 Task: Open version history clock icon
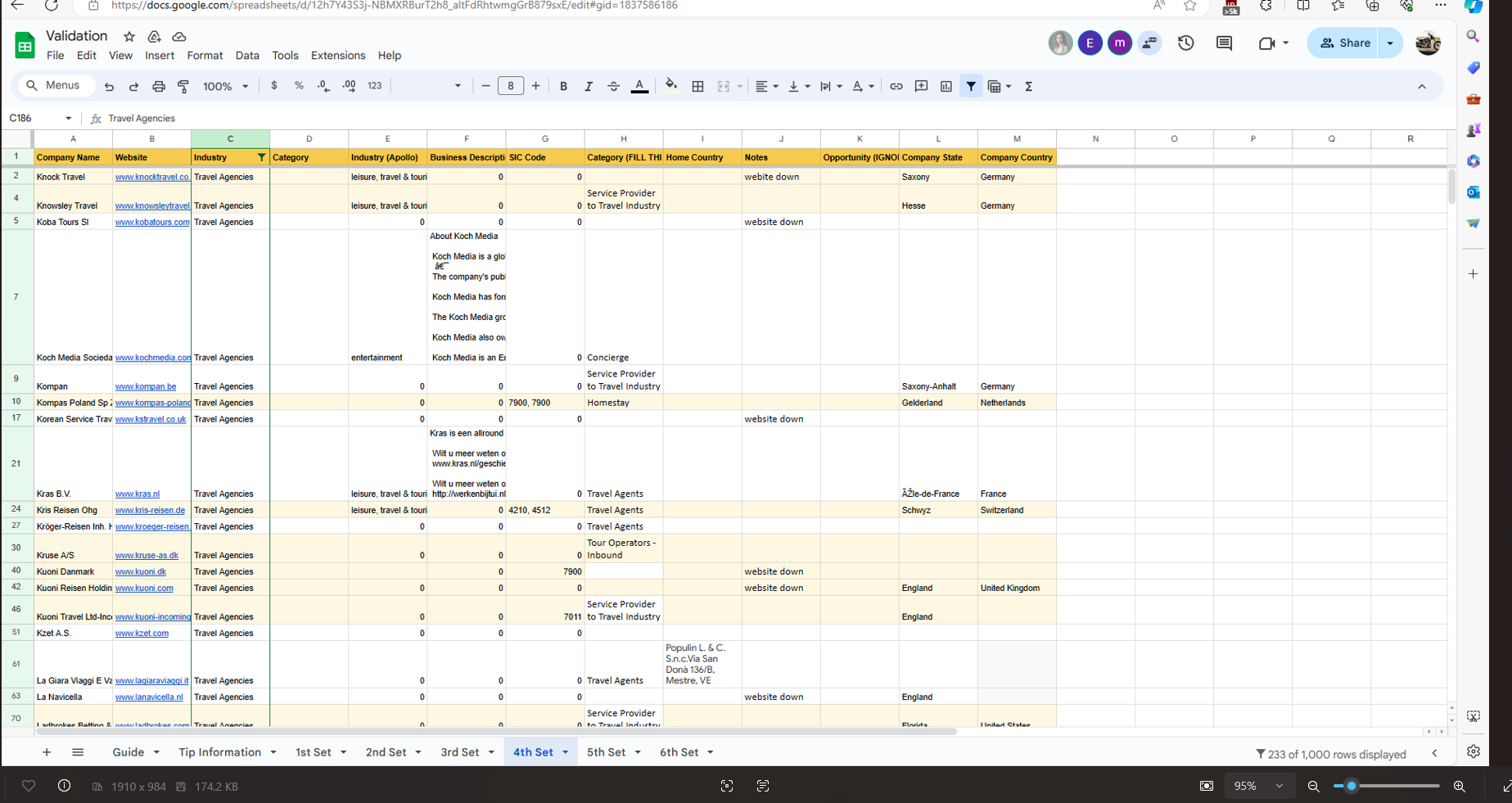pyautogui.click(x=1185, y=43)
